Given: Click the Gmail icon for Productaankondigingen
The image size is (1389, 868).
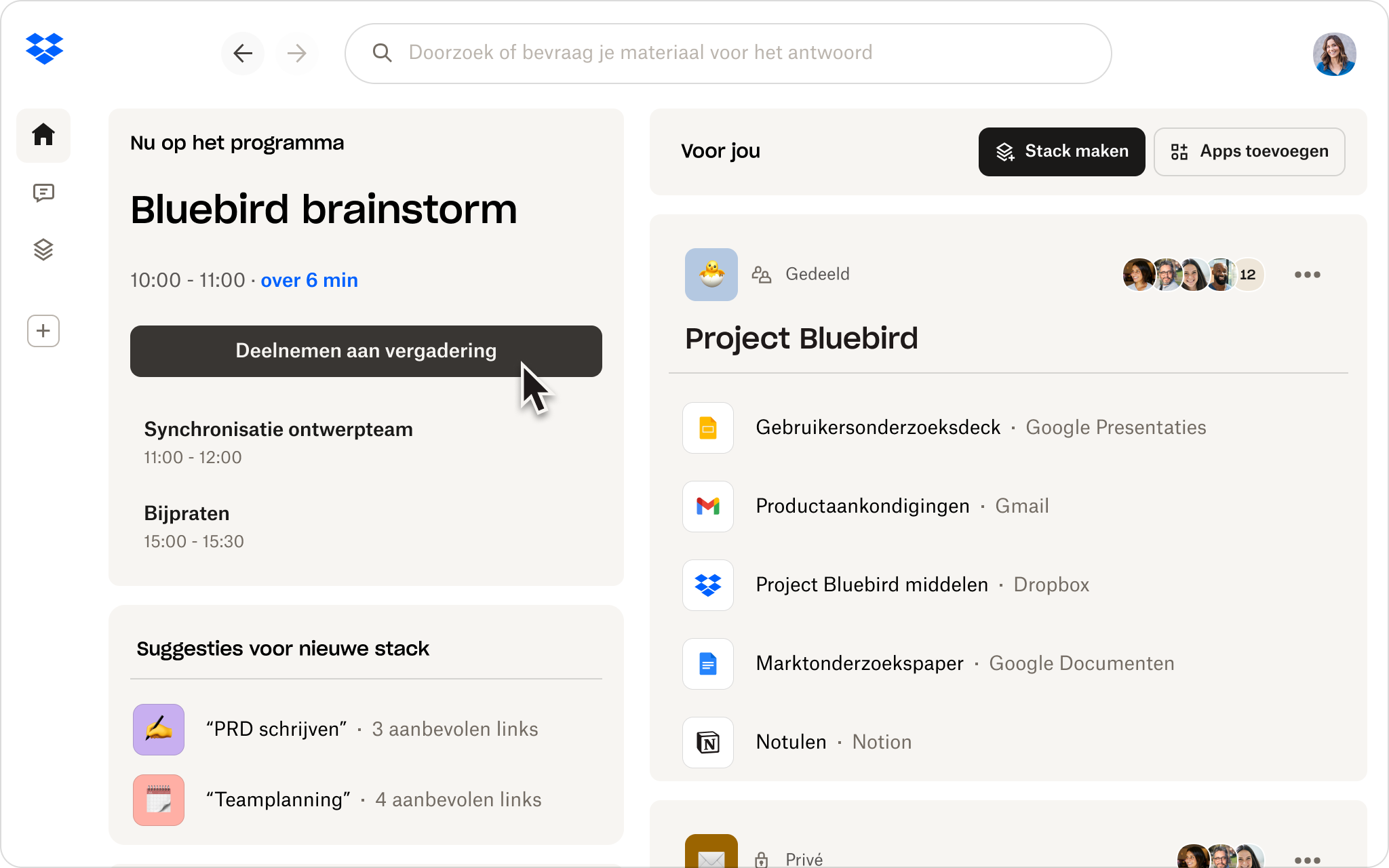Looking at the screenshot, I should (708, 507).
